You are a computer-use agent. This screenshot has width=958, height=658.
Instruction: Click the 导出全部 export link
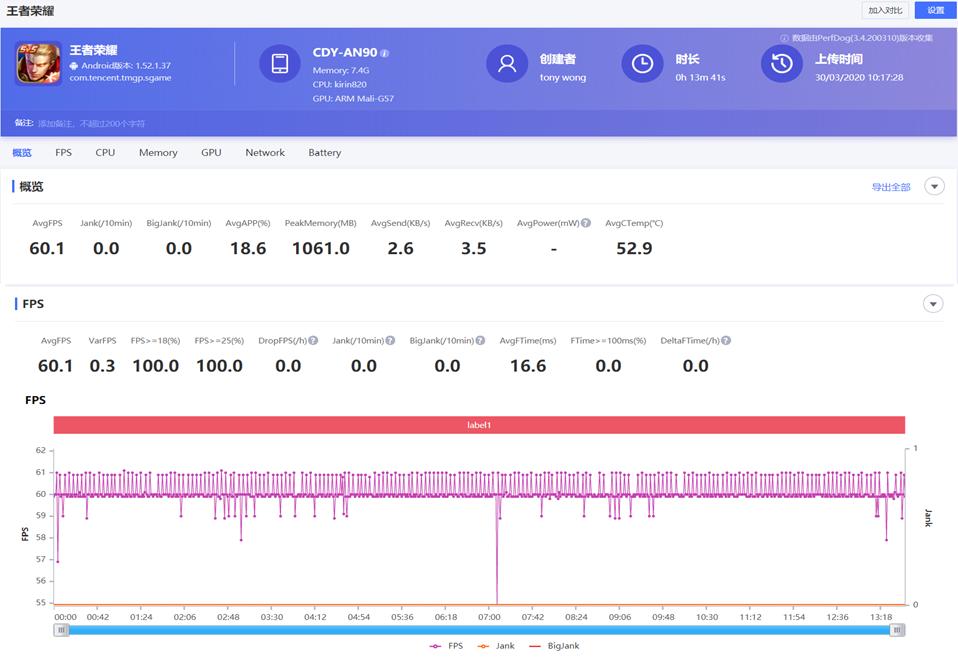pyautogui.click(x=890, y=187)
